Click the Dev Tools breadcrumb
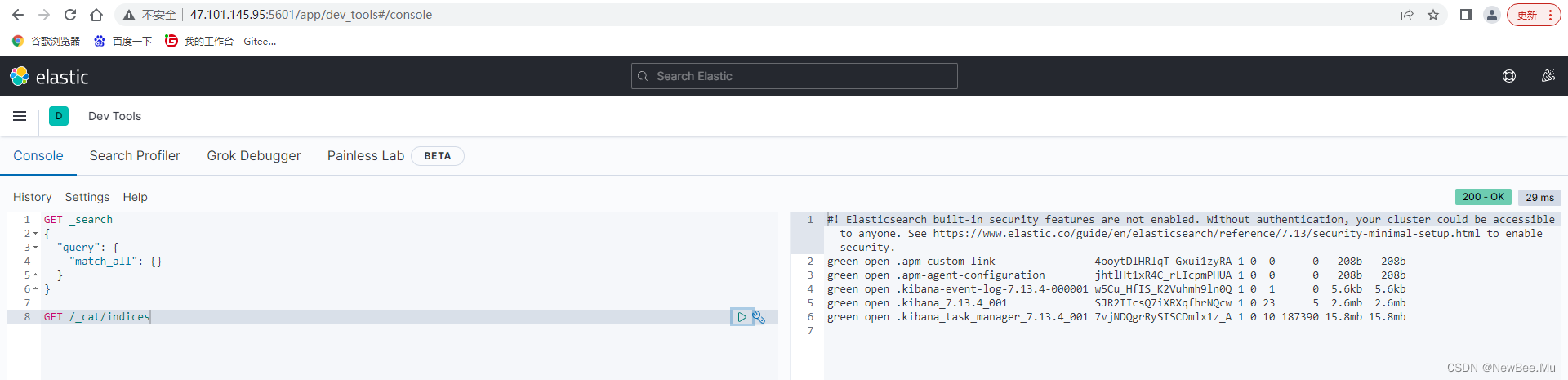 [115, 116]
